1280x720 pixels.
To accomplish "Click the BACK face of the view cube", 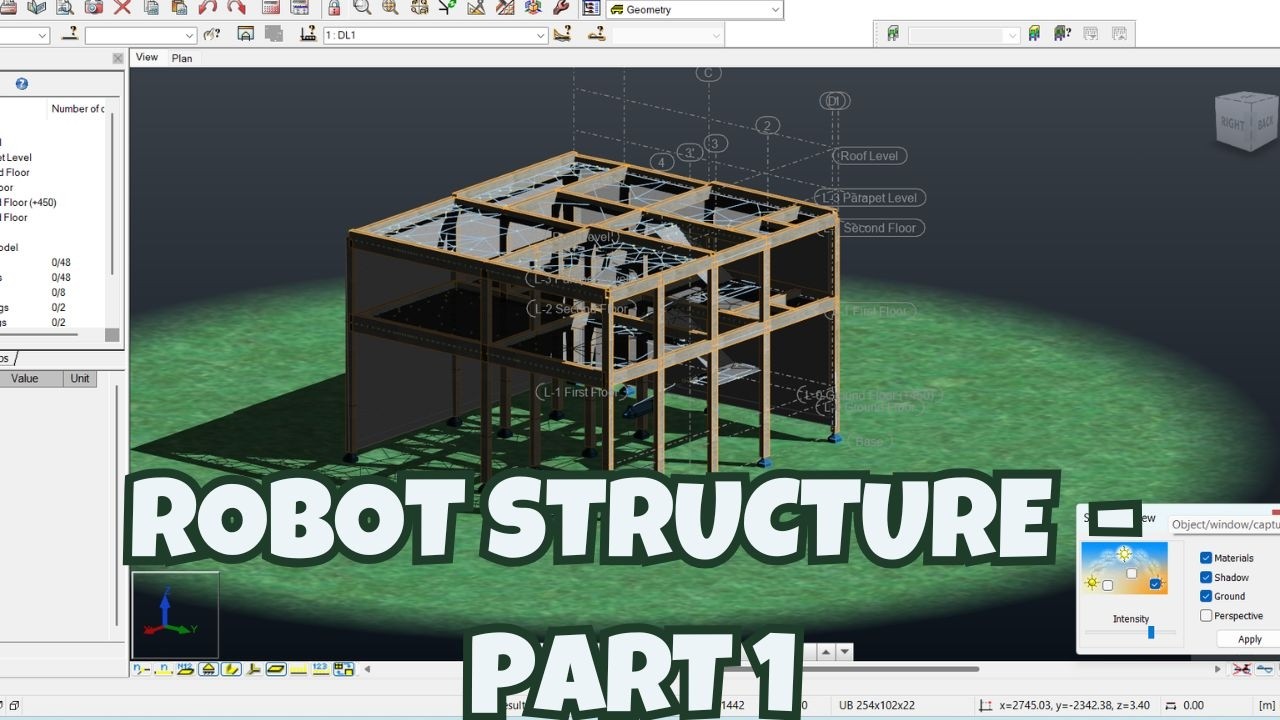I will pos(1265,121).
